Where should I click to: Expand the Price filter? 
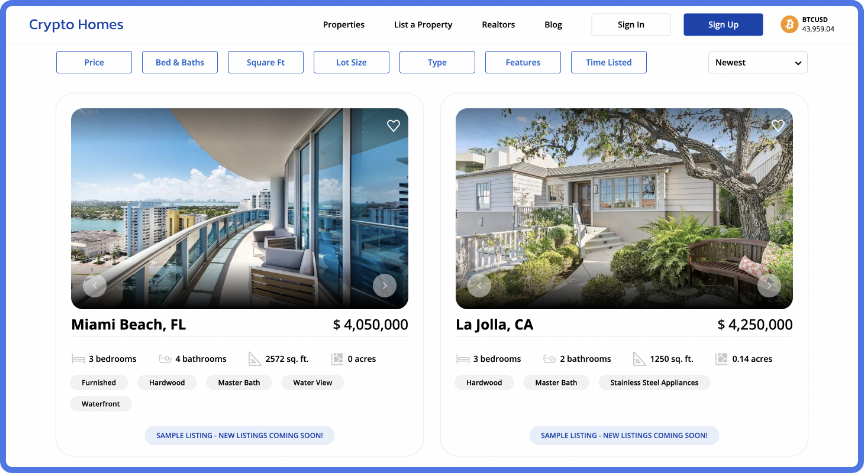click(94, 62)
